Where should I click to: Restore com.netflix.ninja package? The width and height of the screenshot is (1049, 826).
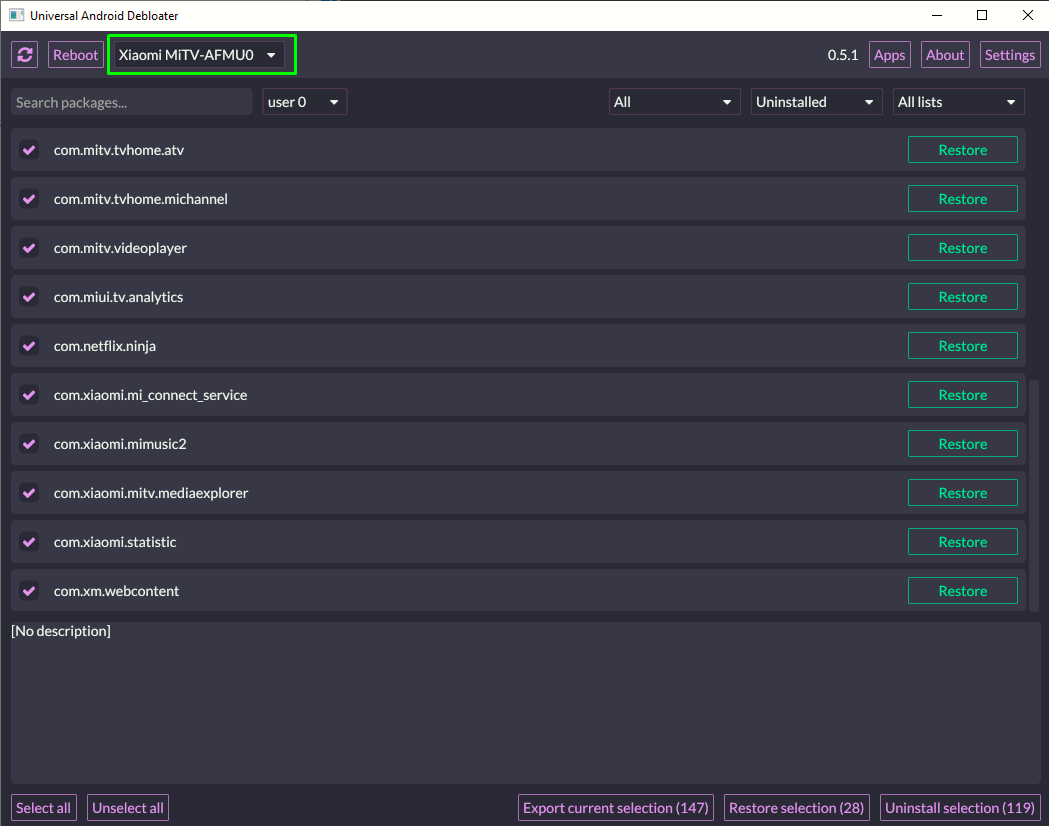click(963, 346)
